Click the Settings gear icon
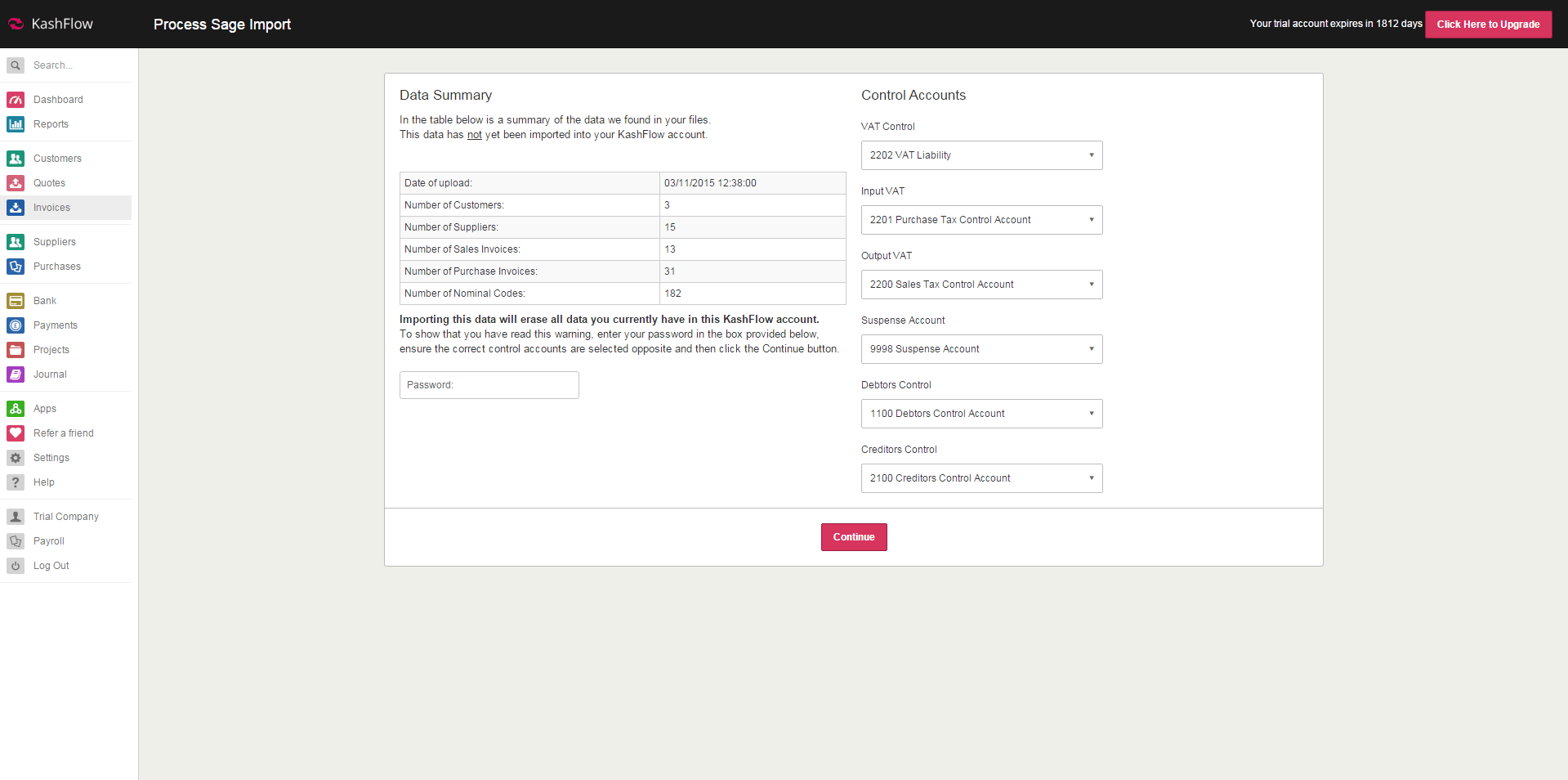 (x=16, y=458)
